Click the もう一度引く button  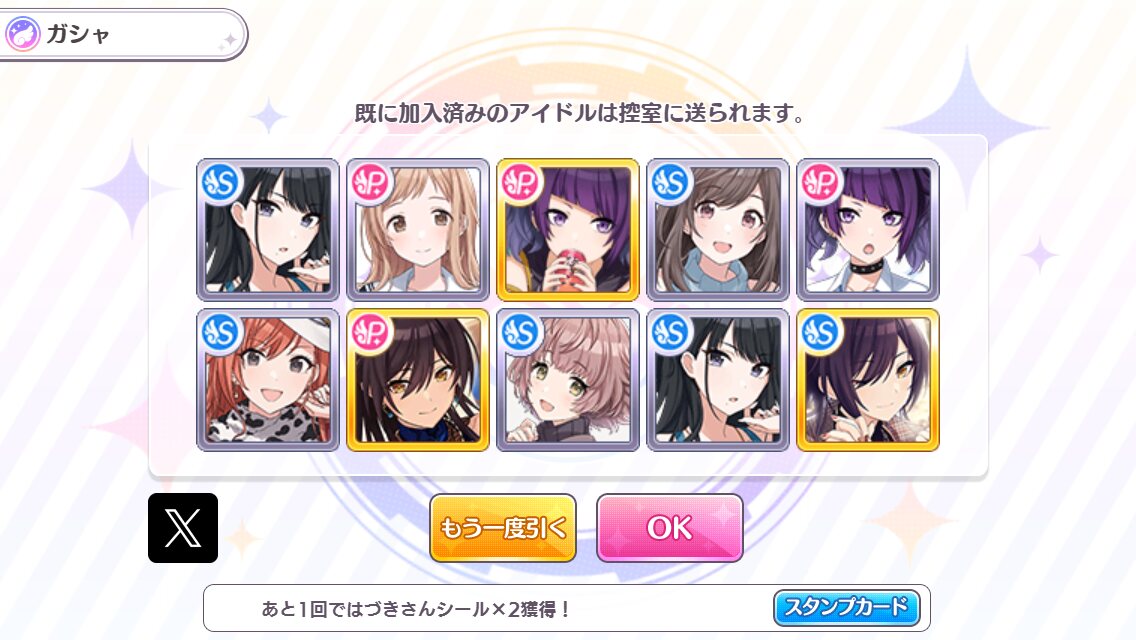click(x=503, y=528)
